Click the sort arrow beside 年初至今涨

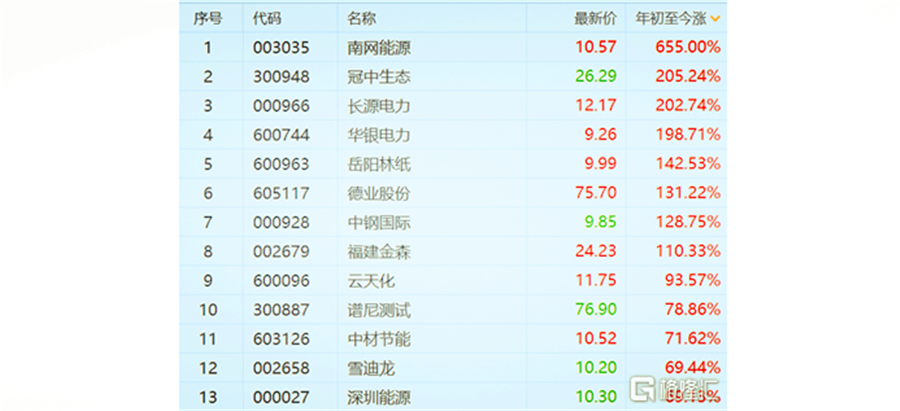click(x=715, y=19)
